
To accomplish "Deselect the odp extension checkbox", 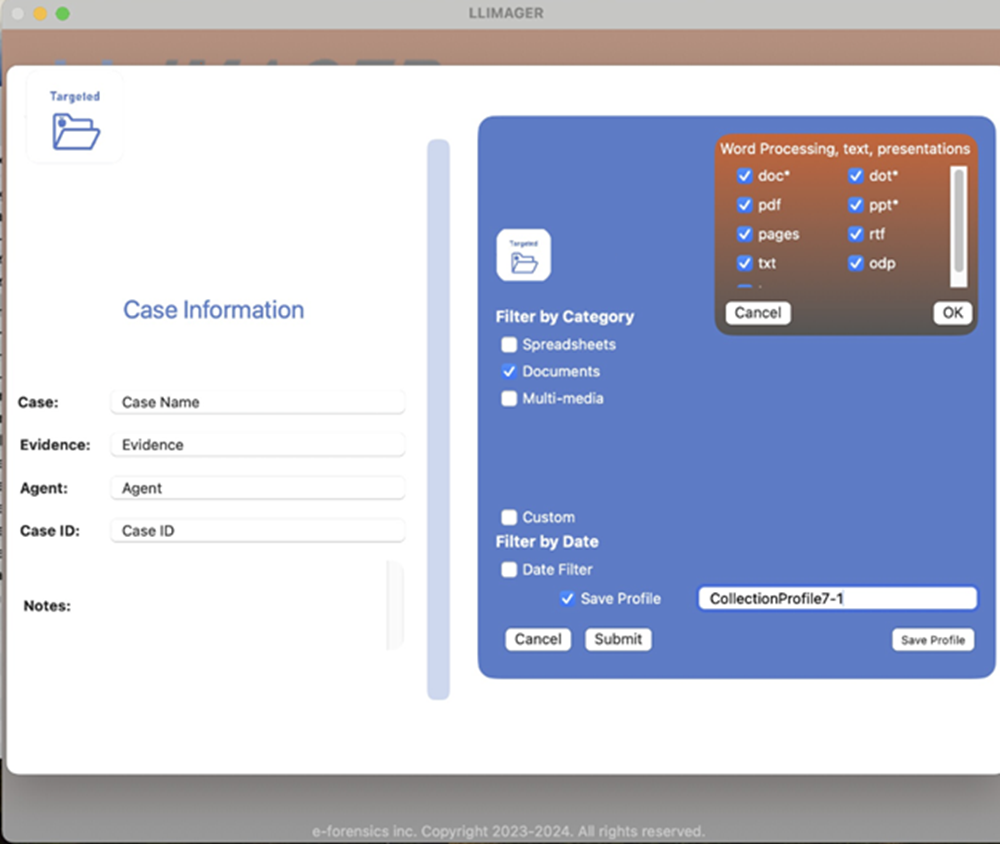I will tap(856, 264).
